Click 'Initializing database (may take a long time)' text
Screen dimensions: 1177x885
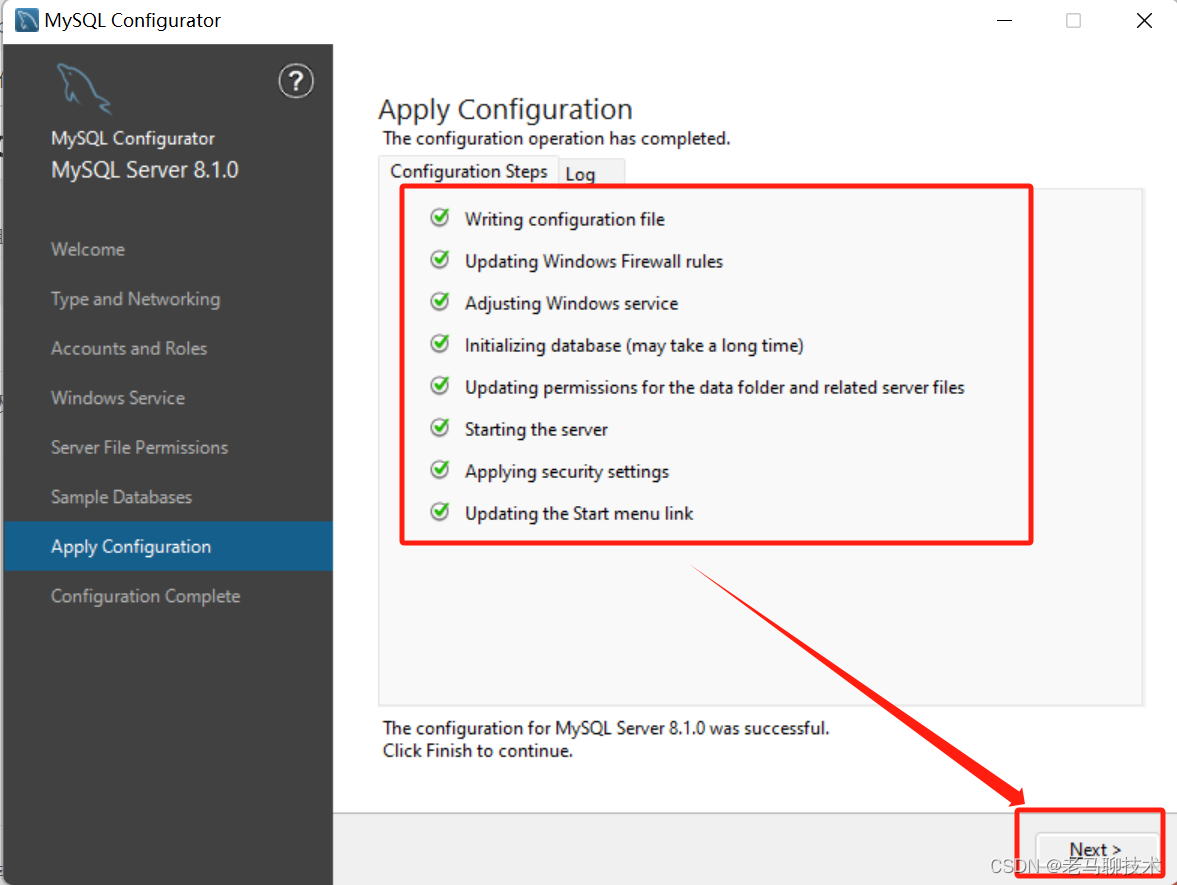coord(634,345)
